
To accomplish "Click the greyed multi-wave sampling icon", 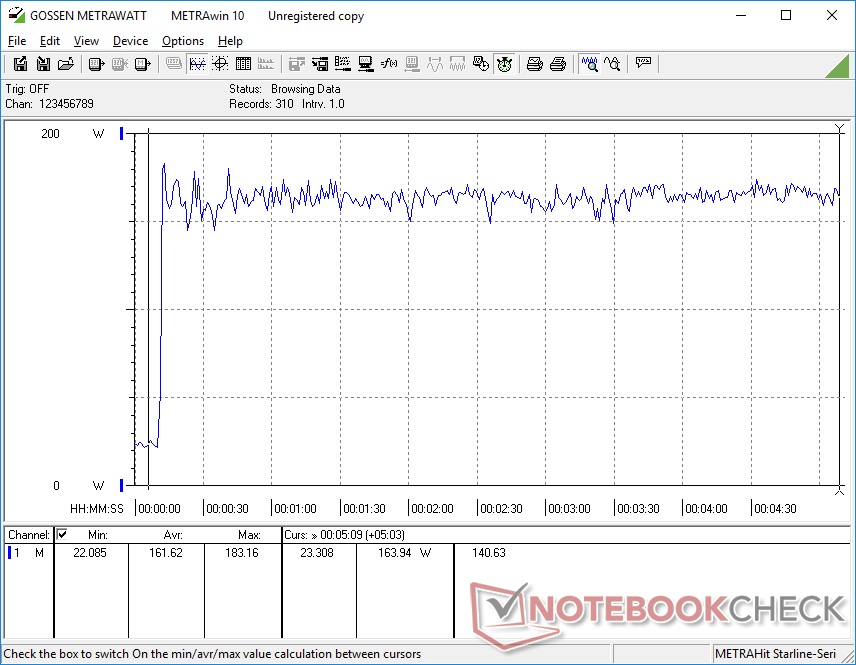I will coord(457,64).
